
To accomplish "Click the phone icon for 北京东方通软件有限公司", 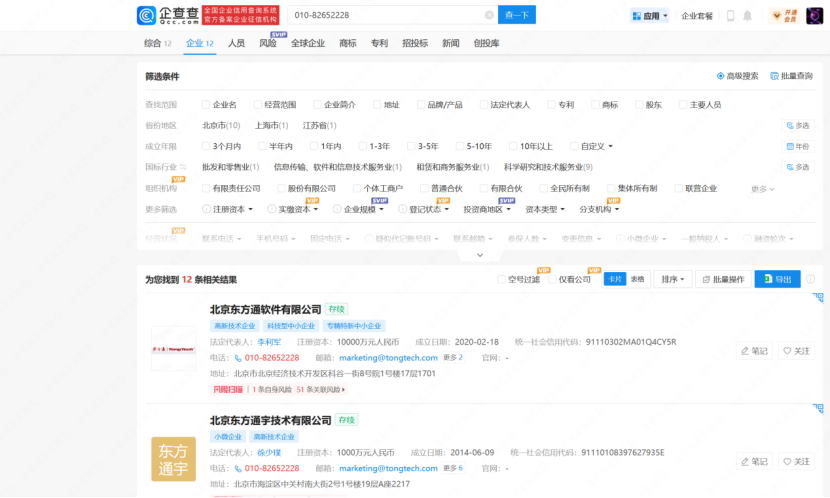I will [x=238, y=358].
